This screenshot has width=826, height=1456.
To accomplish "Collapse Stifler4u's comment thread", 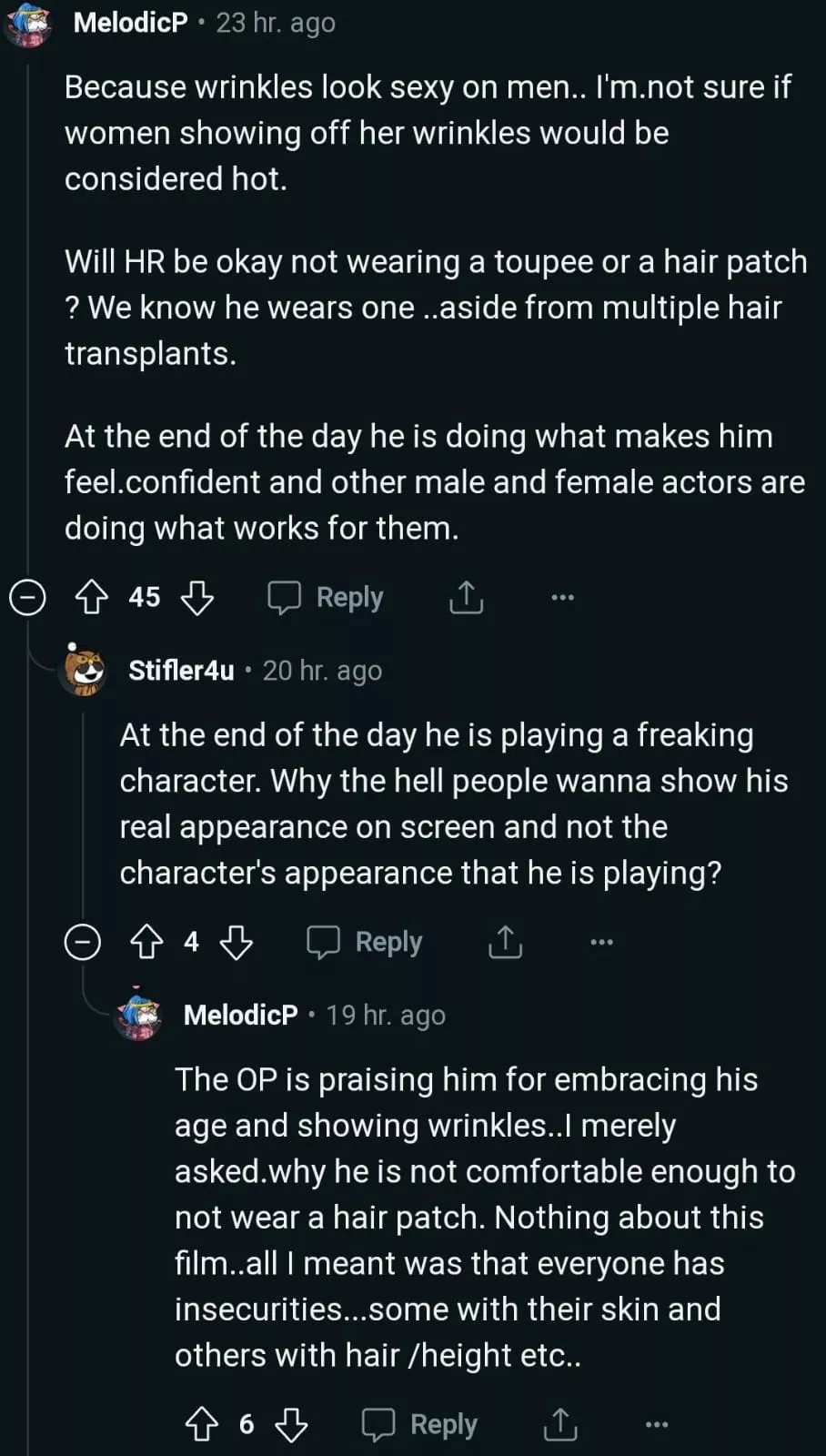I will pyautogui.click(x=82, y=942).
